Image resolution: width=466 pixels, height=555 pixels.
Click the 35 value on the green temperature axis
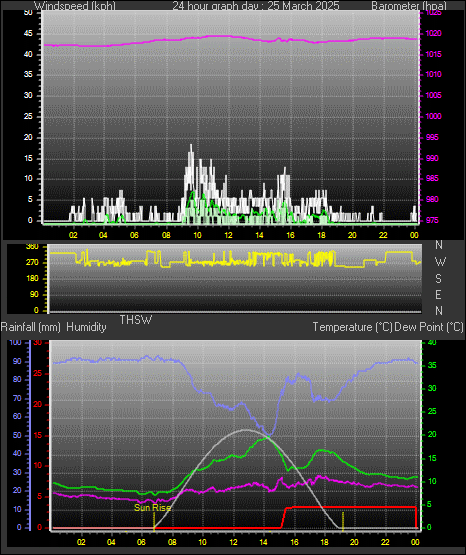(432, 365)
